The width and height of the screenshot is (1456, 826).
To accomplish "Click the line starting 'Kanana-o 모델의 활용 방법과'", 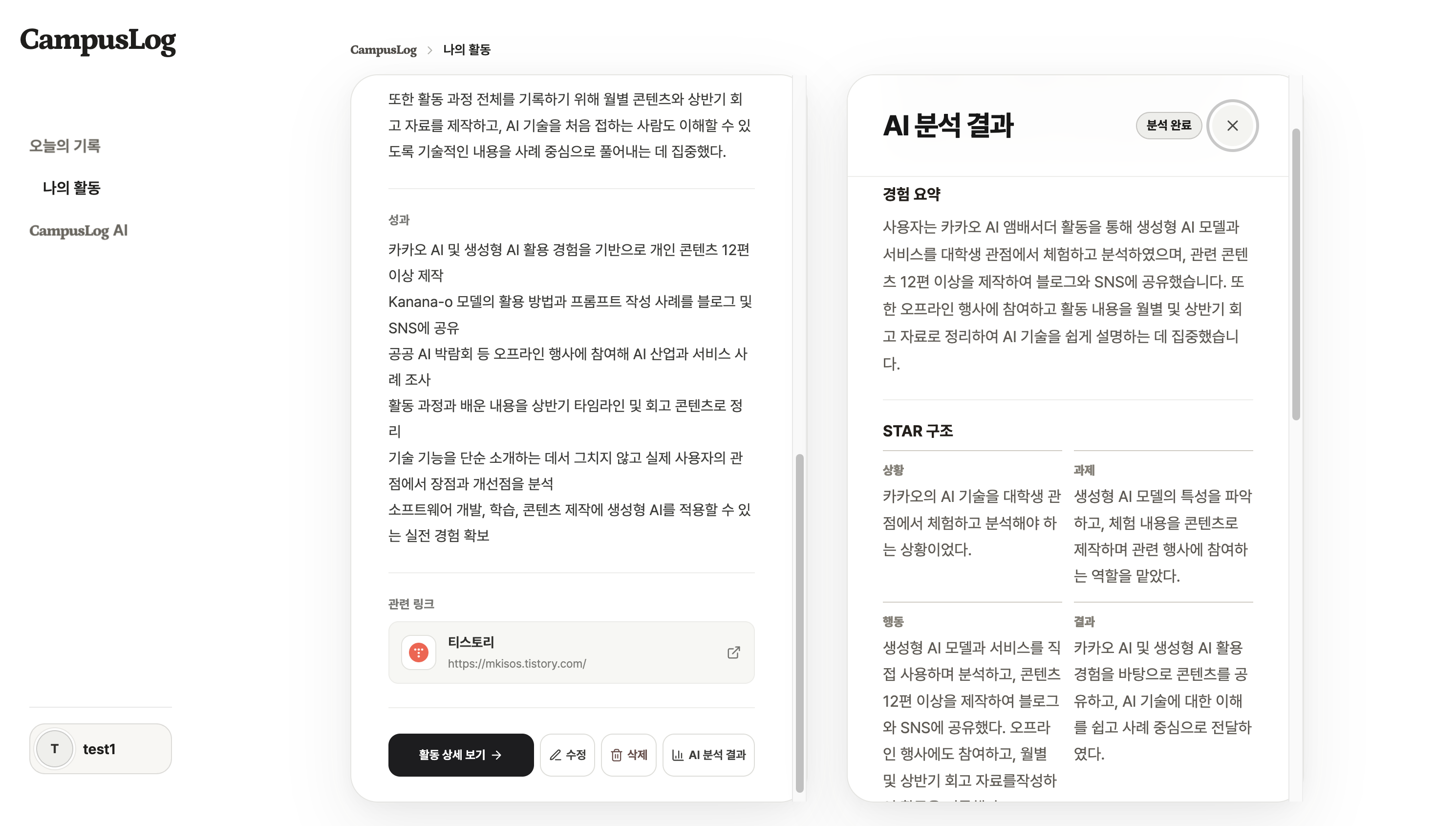I will [570, 302].
